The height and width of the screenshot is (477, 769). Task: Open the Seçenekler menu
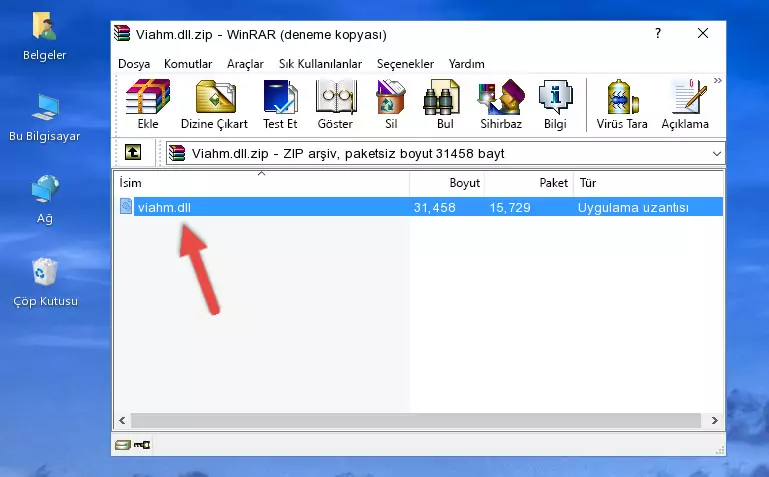[x=405, y=64]
